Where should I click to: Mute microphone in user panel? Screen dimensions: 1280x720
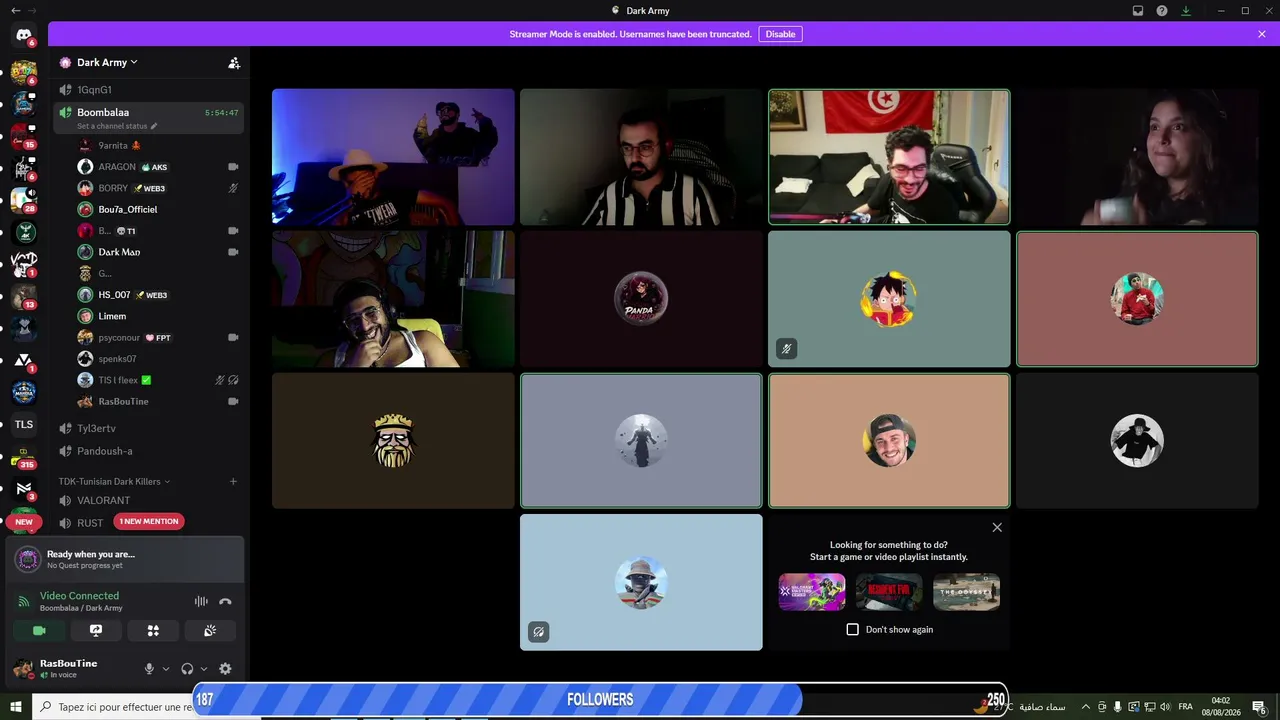click(x=149, y=669)
